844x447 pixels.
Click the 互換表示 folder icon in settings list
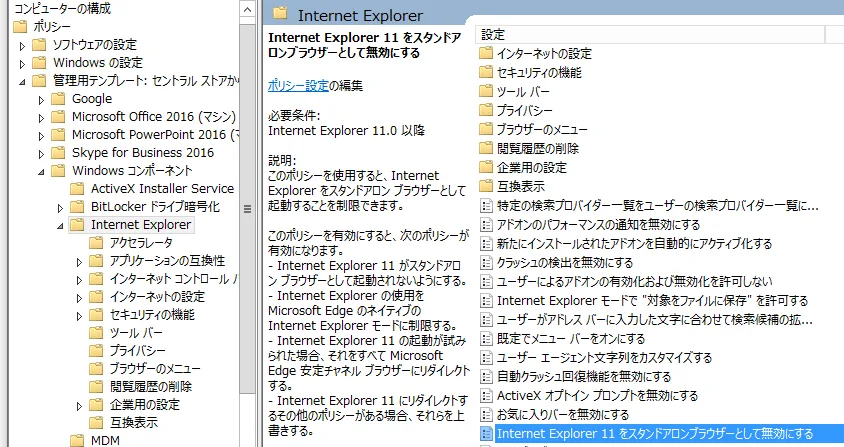tap(487, 186)
